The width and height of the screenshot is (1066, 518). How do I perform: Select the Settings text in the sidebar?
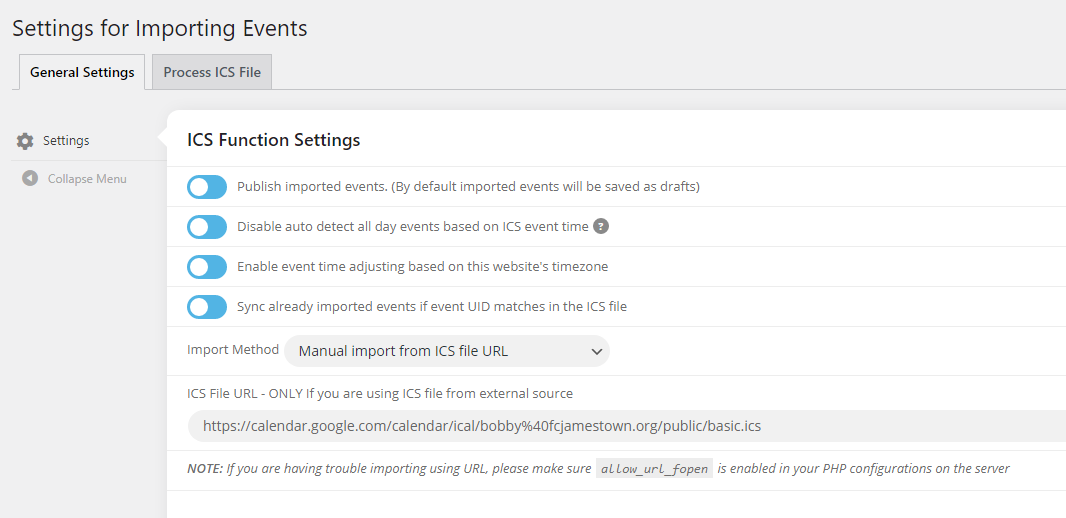tap(66, 141)
